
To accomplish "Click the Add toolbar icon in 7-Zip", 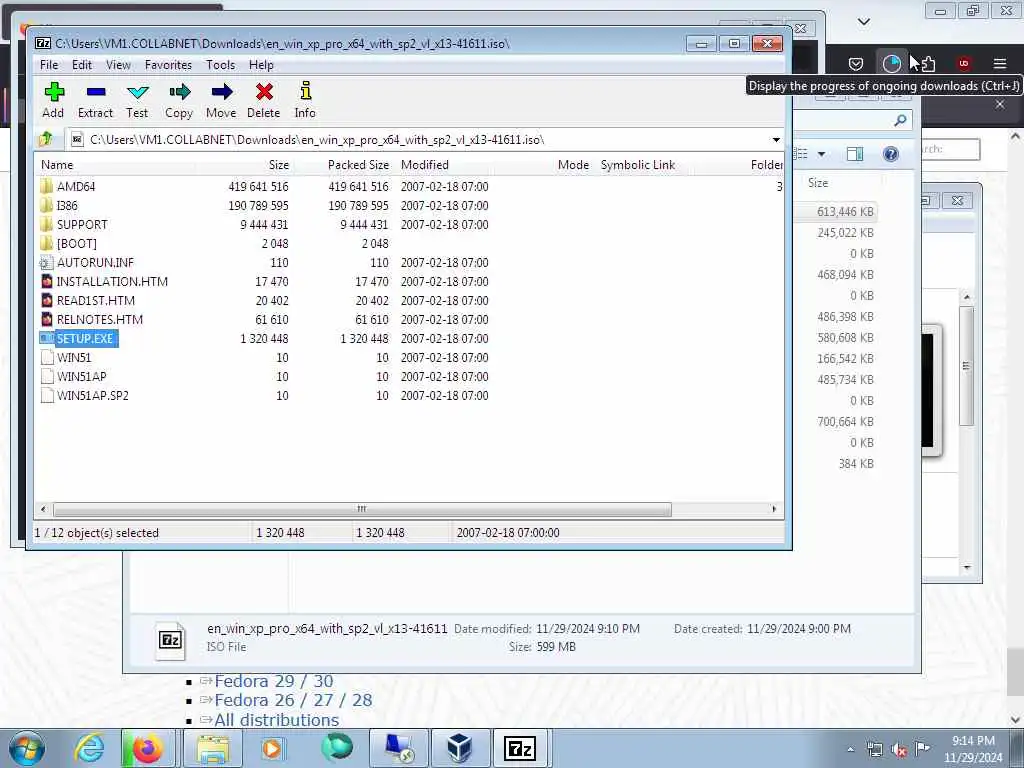I will pos(54,100).
